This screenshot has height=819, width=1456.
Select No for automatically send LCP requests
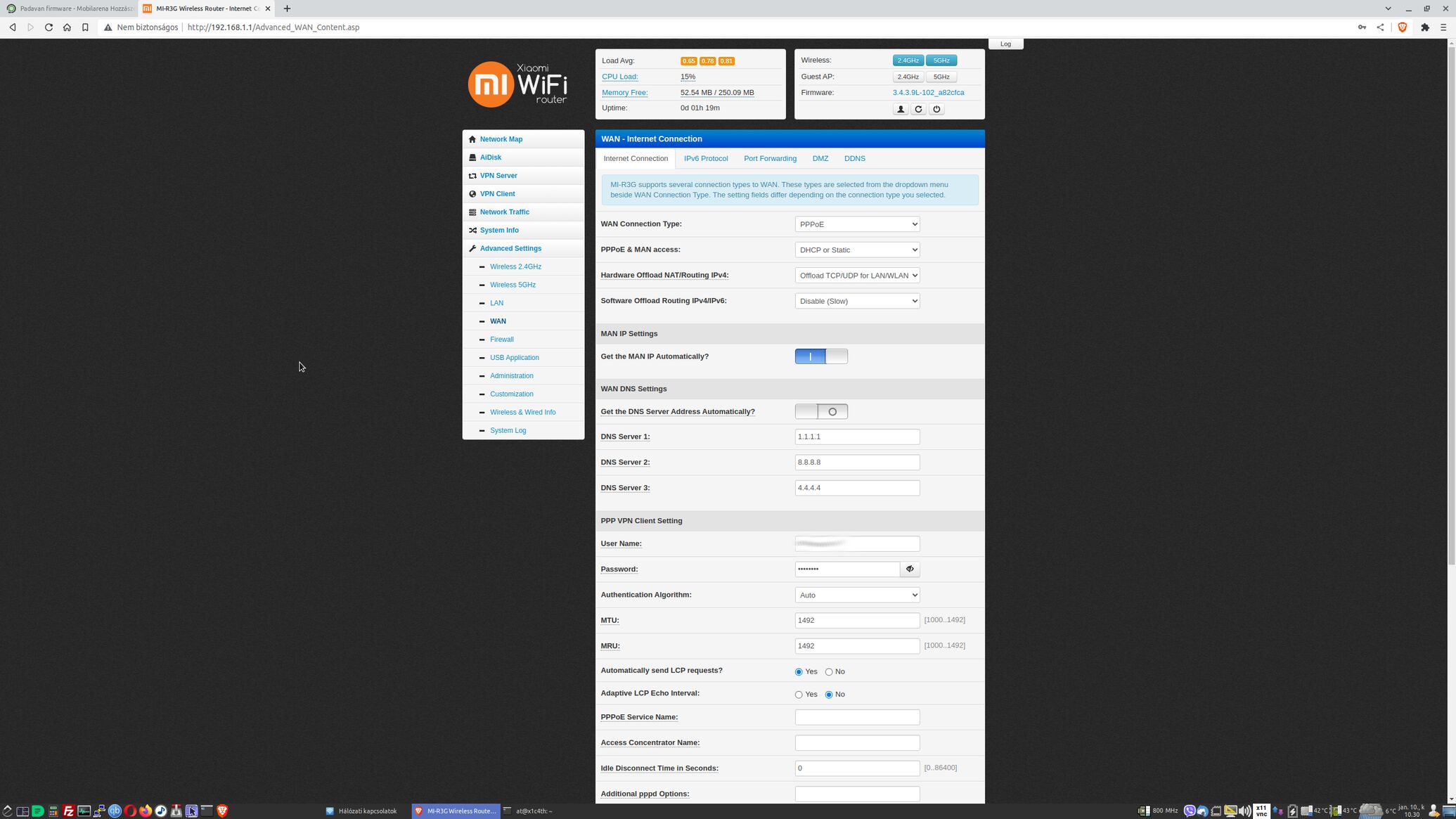pyautogui.click(x=829, y=672)
